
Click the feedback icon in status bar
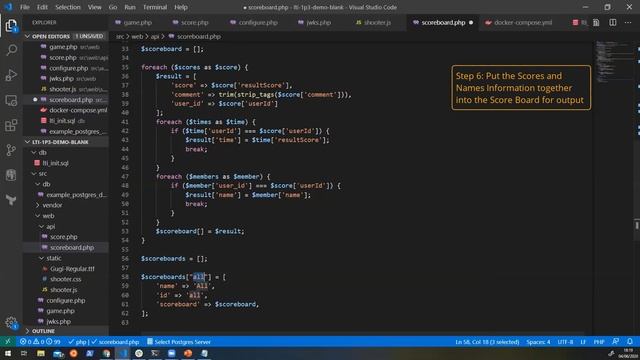click(x=616, y=342)
